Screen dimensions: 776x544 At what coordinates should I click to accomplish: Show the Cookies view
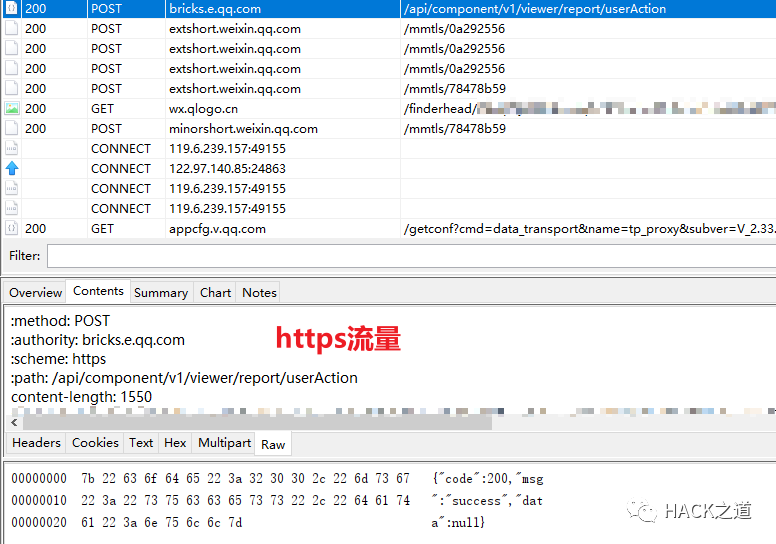click(x=95, y=443)
